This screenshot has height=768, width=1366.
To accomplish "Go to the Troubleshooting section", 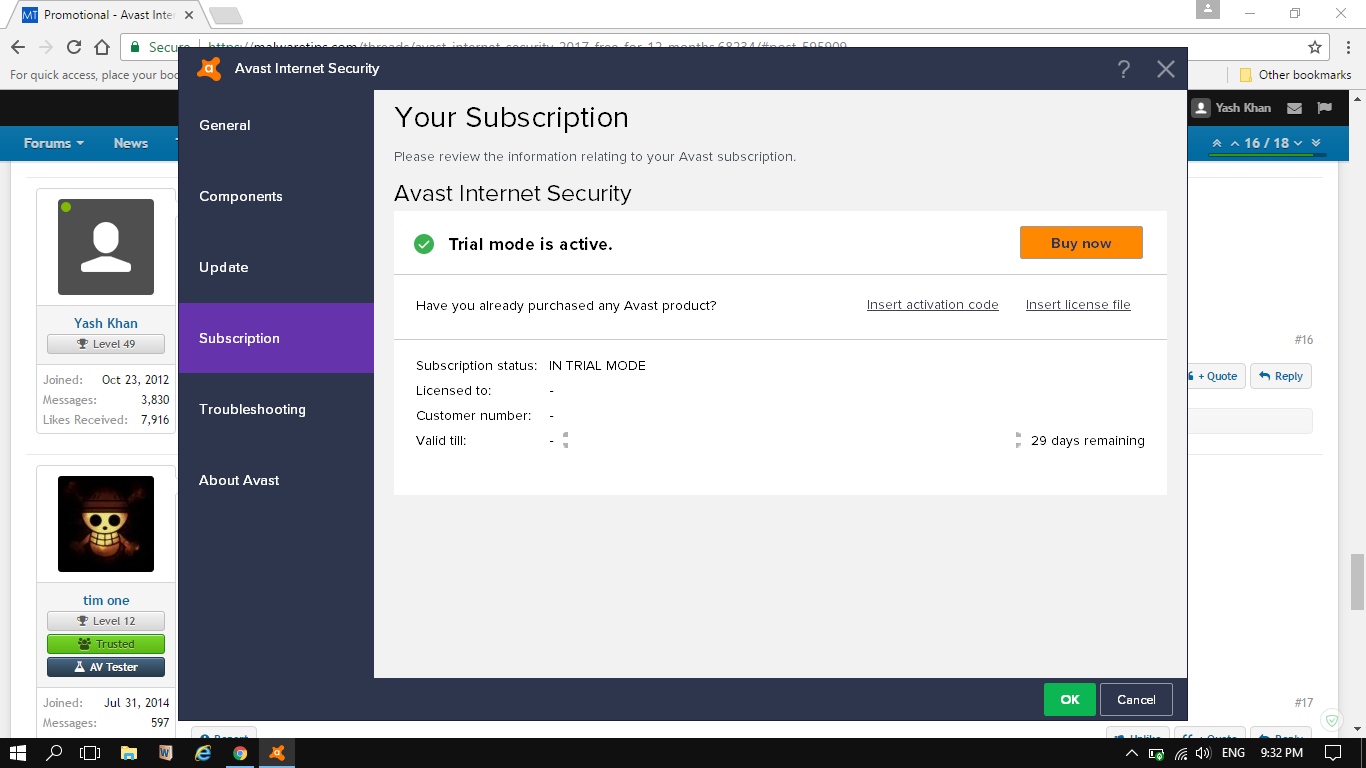I will 276,409.
